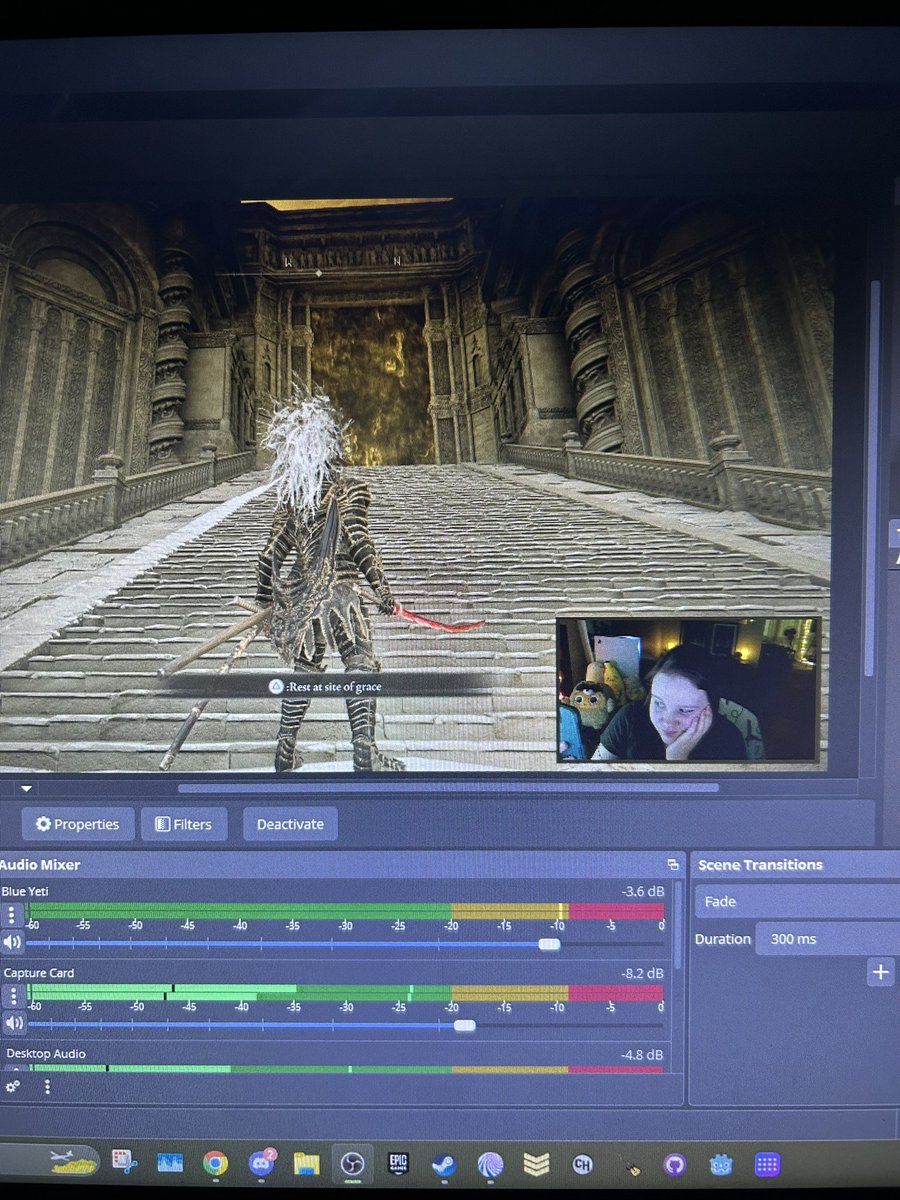Open Epic Games Launcher from the taskbar
900x1200 pixels.
coord(398,1163)
